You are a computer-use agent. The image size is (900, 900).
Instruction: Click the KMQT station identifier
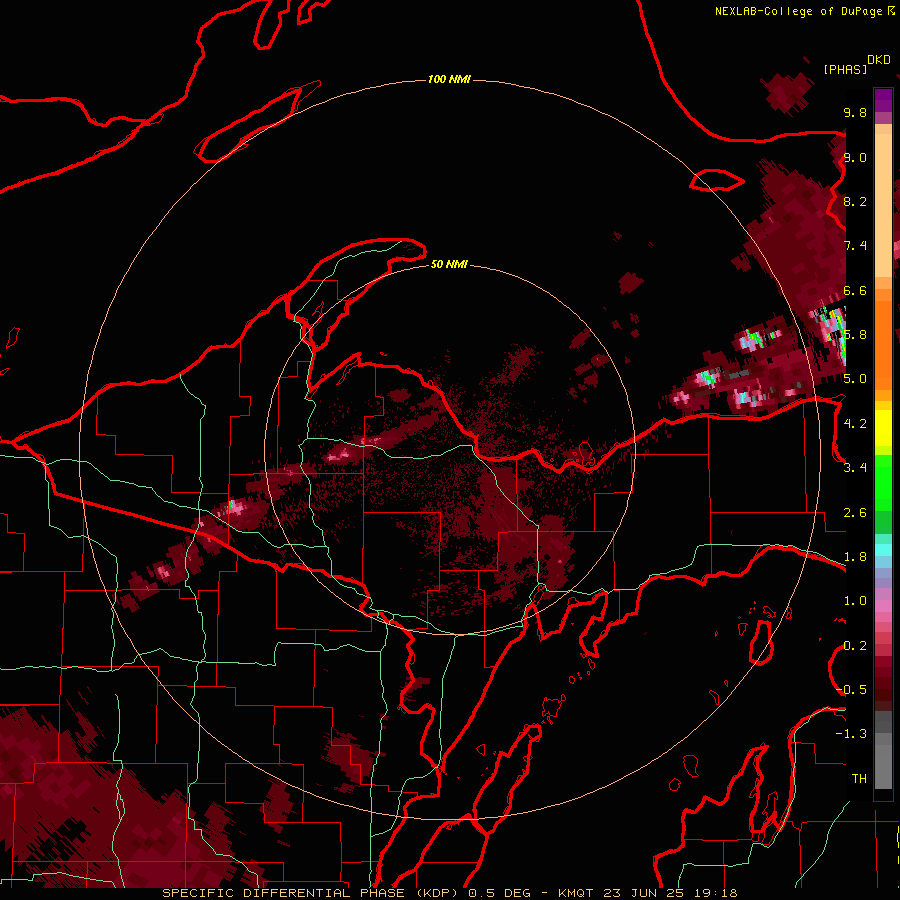pyautogui.click(x=575, y=893)
